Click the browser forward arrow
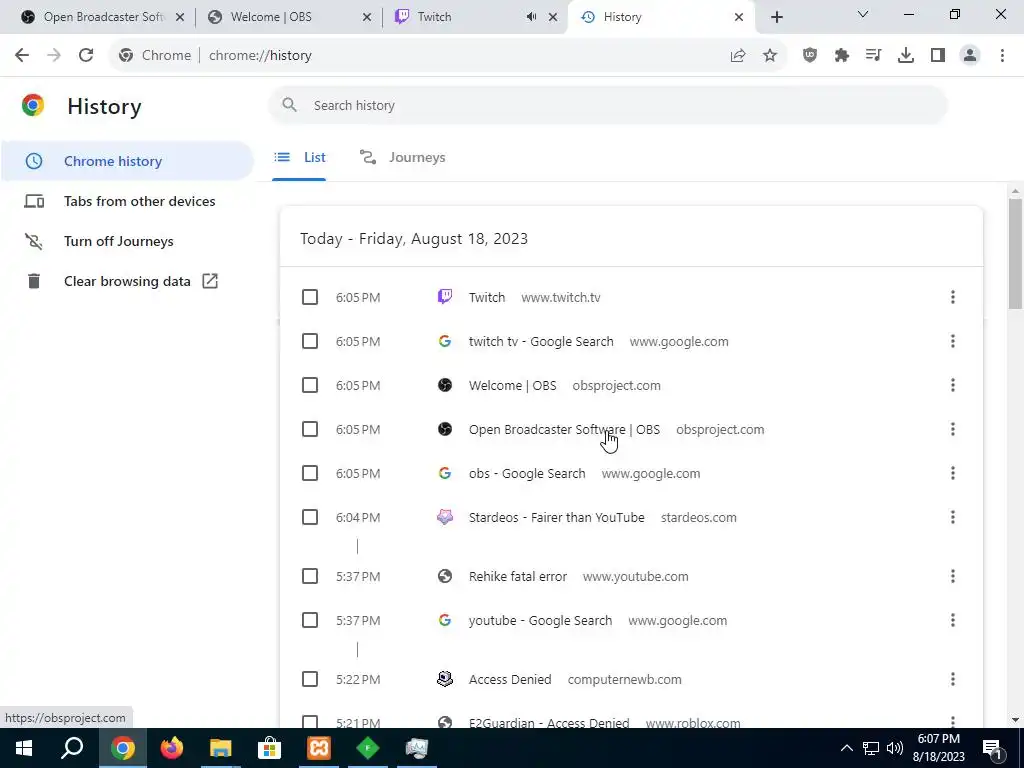Screen dimensions: 1024x768 click(54, 56)
